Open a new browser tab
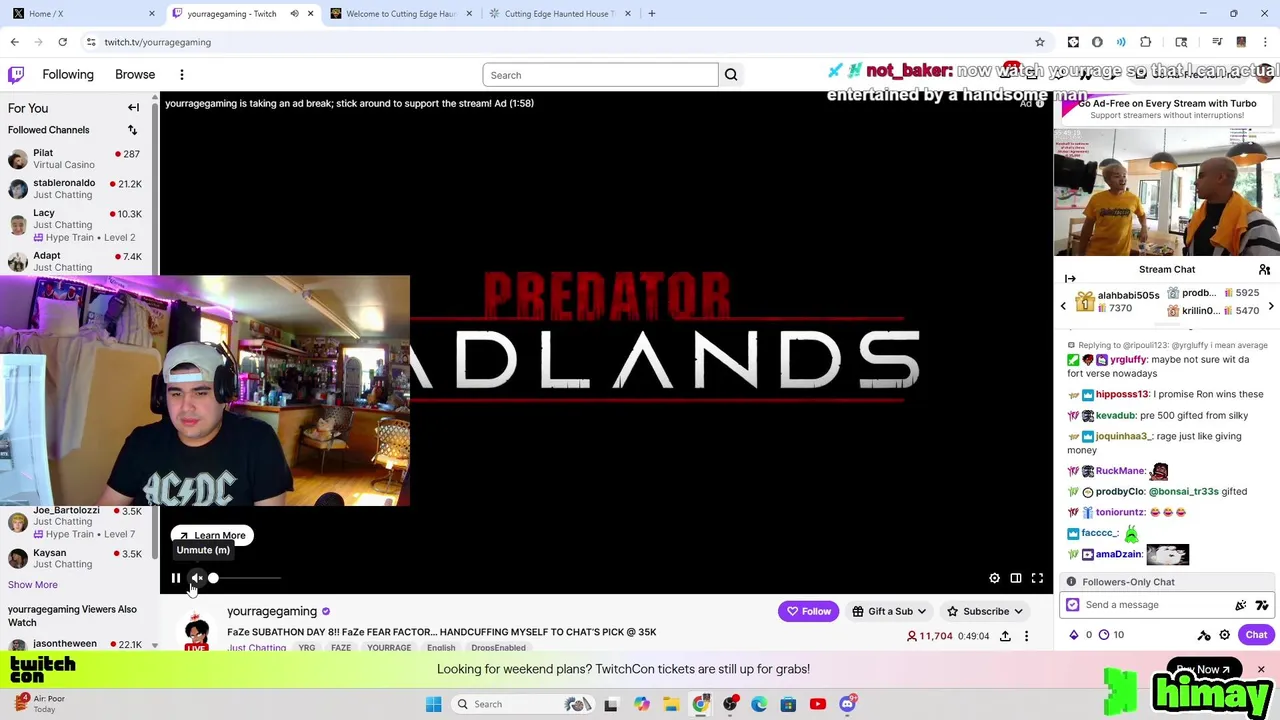This screenshot has height=720, width=1280. (x=652, y=14)
